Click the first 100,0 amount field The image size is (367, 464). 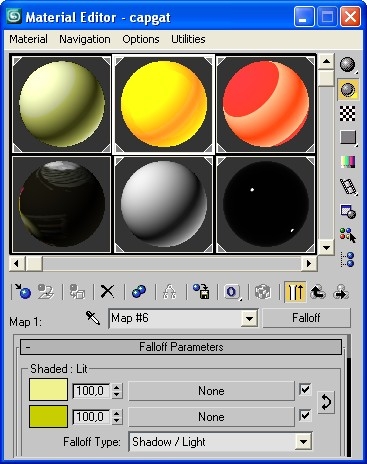91,391
